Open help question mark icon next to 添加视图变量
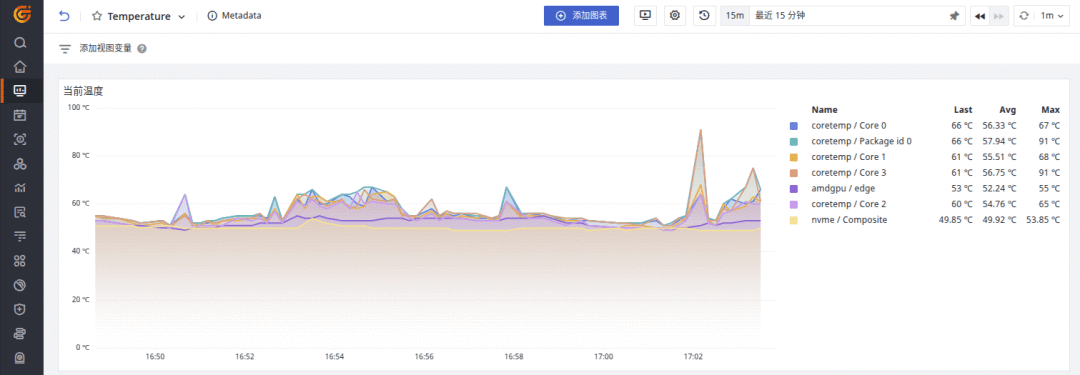The width and height of the screenshot is (1080, 375). click(142, 49)
